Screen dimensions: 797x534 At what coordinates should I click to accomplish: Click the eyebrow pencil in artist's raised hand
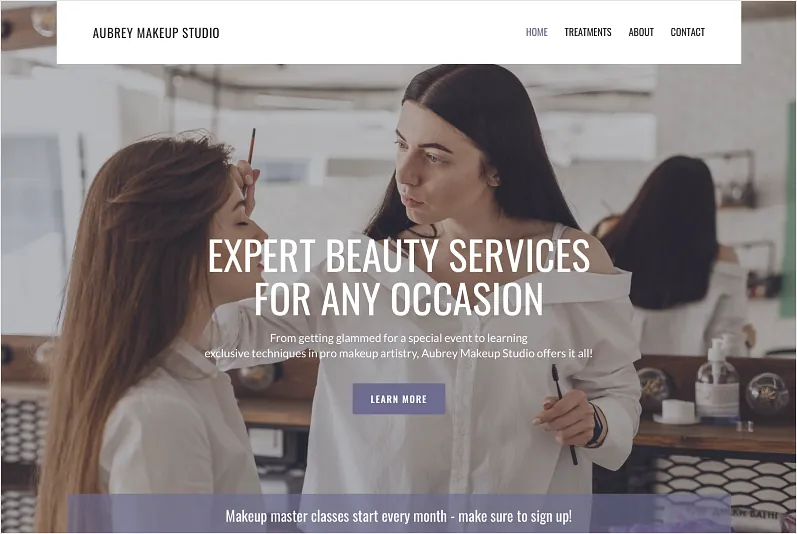[x=250, y=152]
